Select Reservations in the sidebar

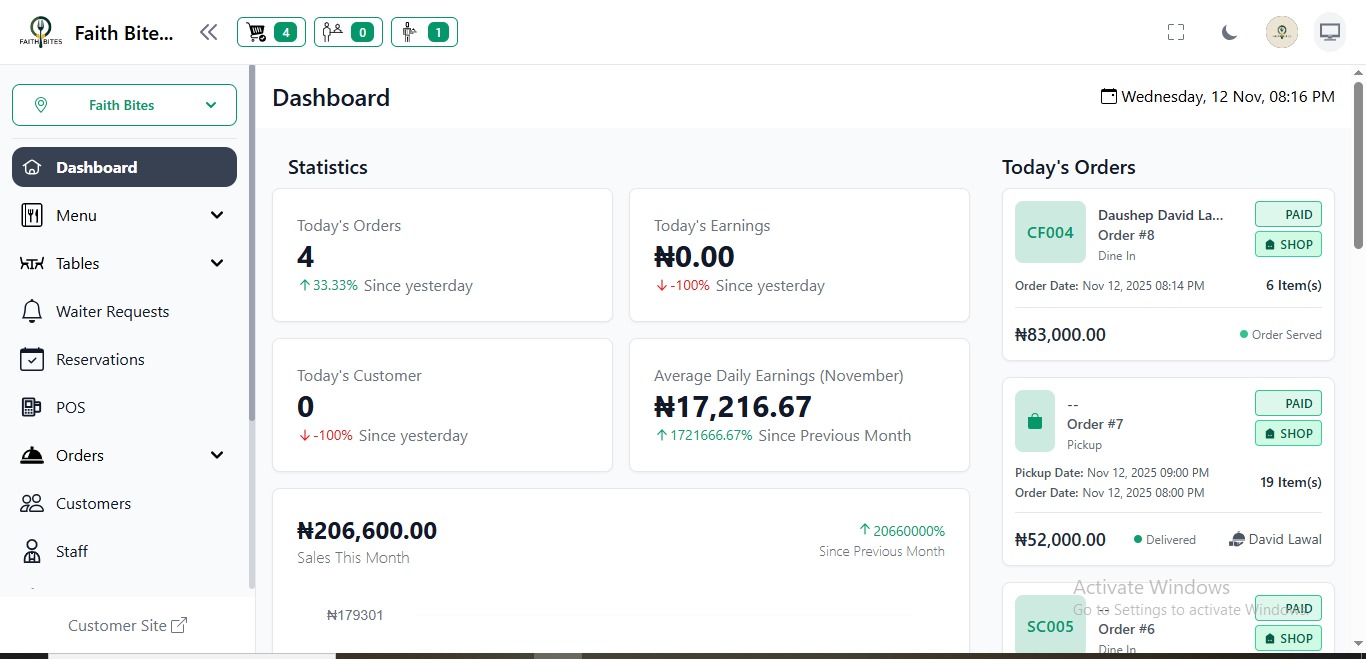pyautogui.click(x=100, y=359)
